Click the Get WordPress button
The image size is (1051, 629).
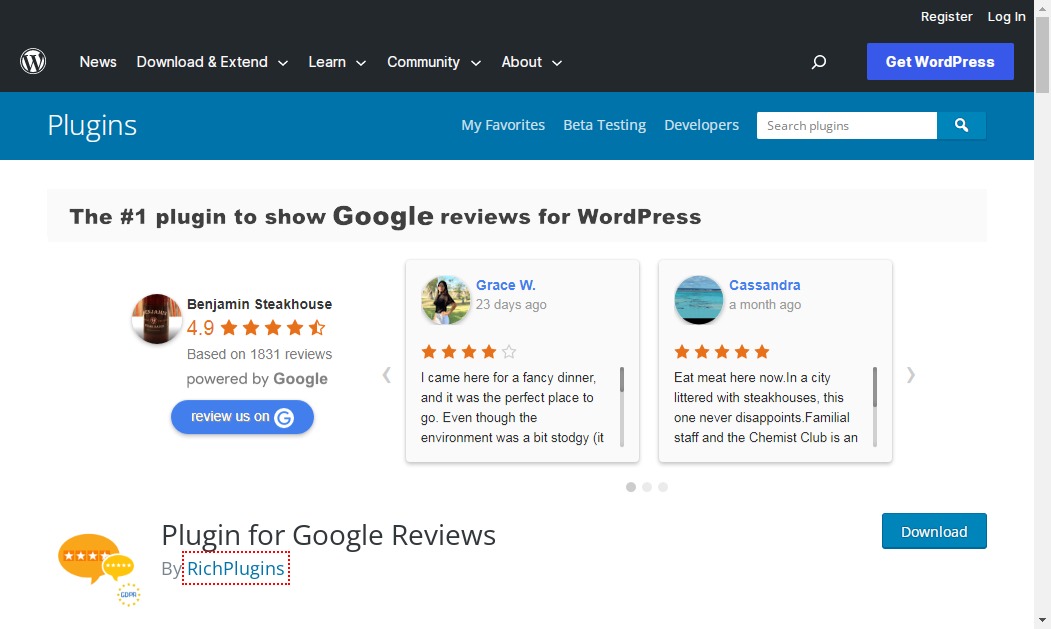[x=940, y=62]
